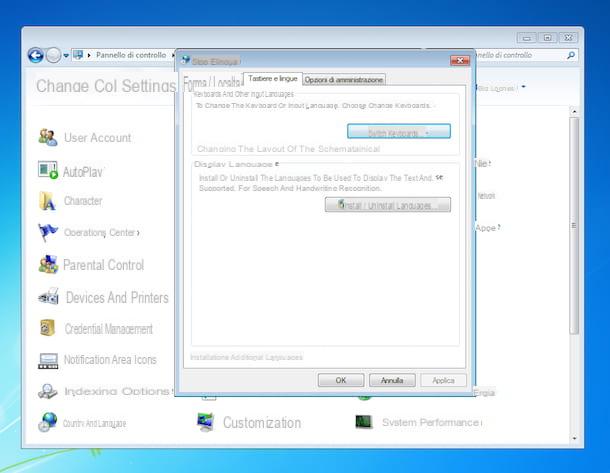Open Operations Center flag icon

[47, 232]
